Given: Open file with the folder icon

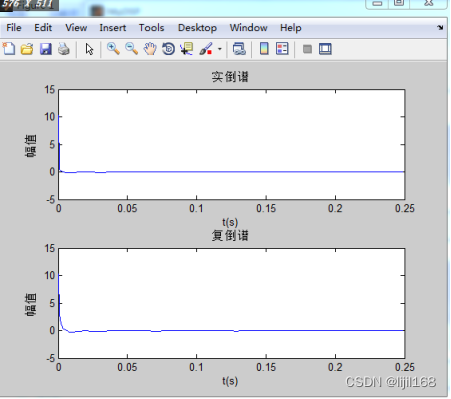Looking at the screenshot, I should (27, 49).
